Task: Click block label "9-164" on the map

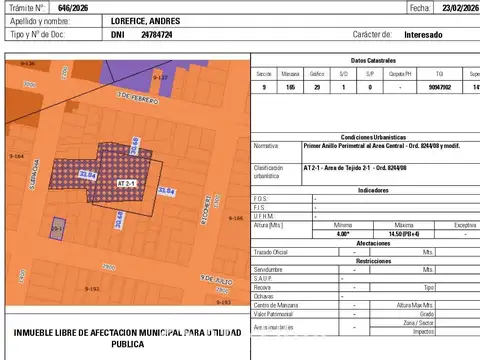Action: 17,156
